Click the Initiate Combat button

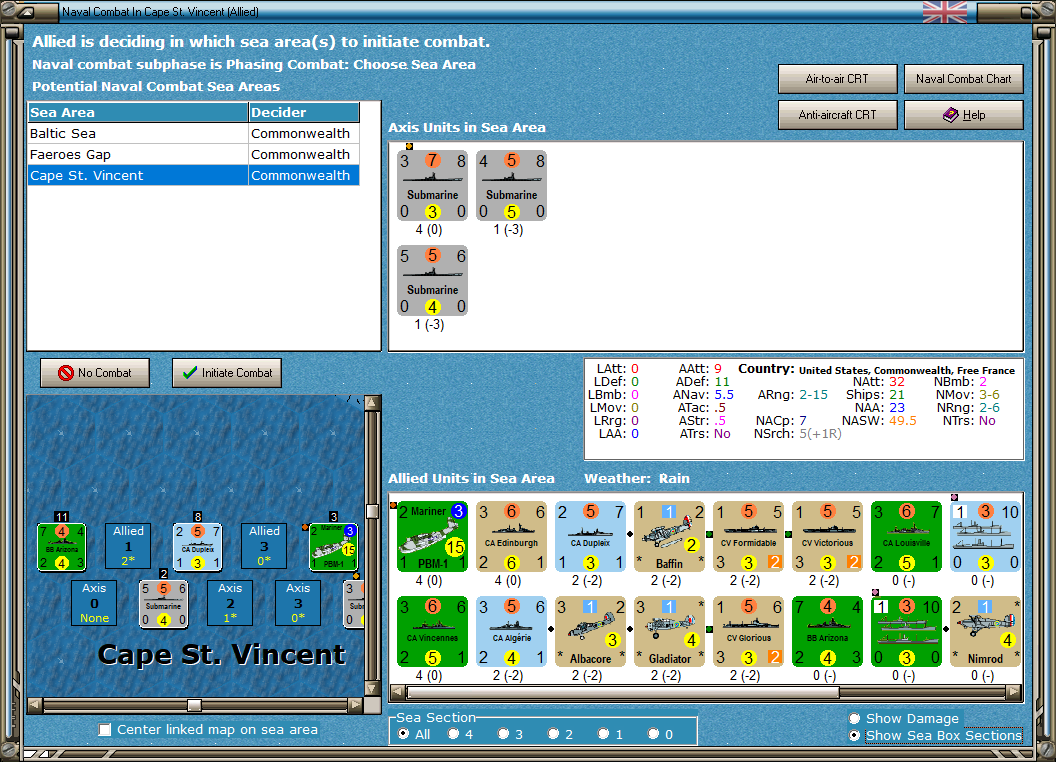point(227,373)
